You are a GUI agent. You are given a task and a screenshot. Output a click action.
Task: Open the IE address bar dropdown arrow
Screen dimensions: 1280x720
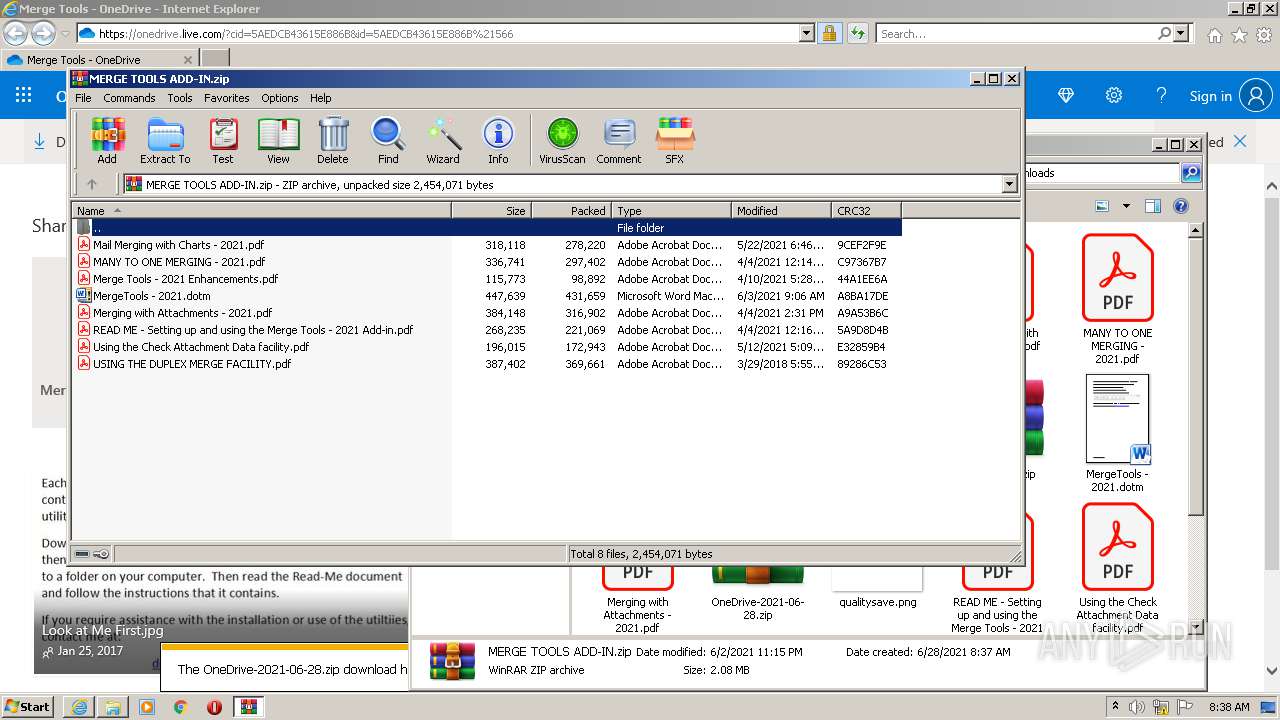pyautogui.click(x=807, y=33)
